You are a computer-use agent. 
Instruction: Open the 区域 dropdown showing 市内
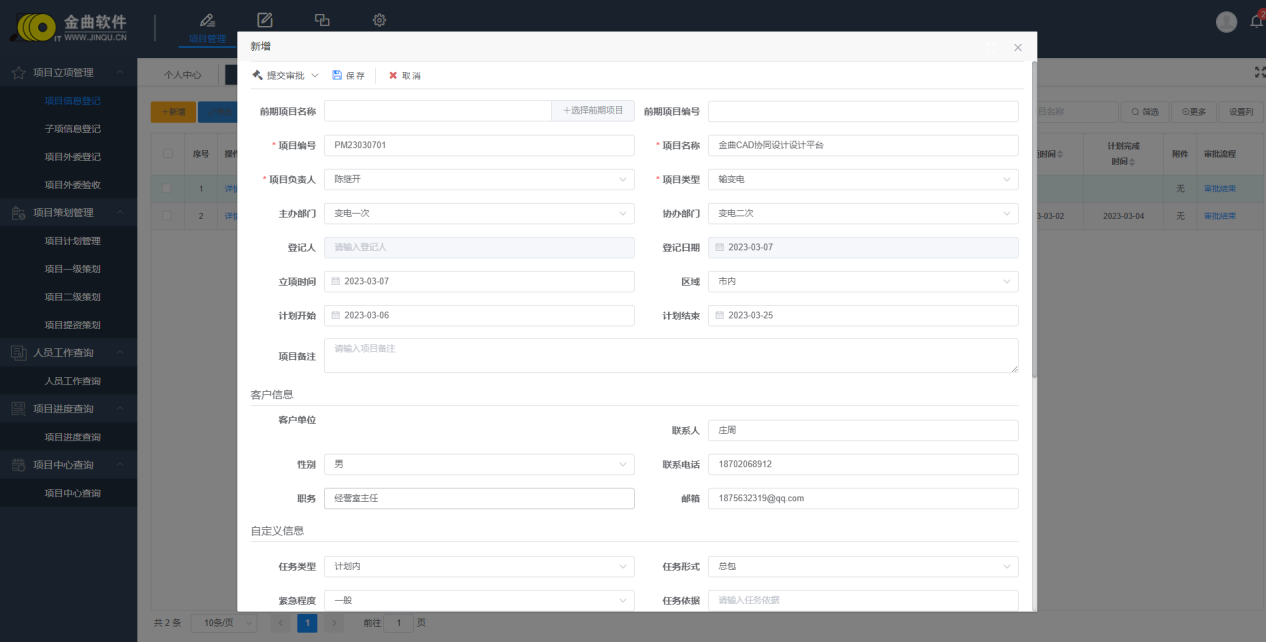pyautogui.click(x=863, y=282)
